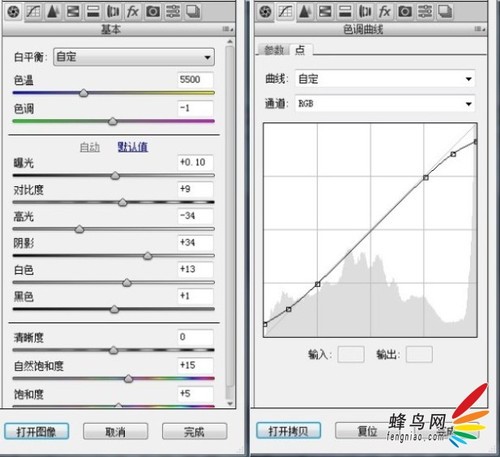The width and height of the screenshot is (500, 457).
Task: Open Split Toning icon in right 色调曲线 panel
Action: tap(345, 12)
